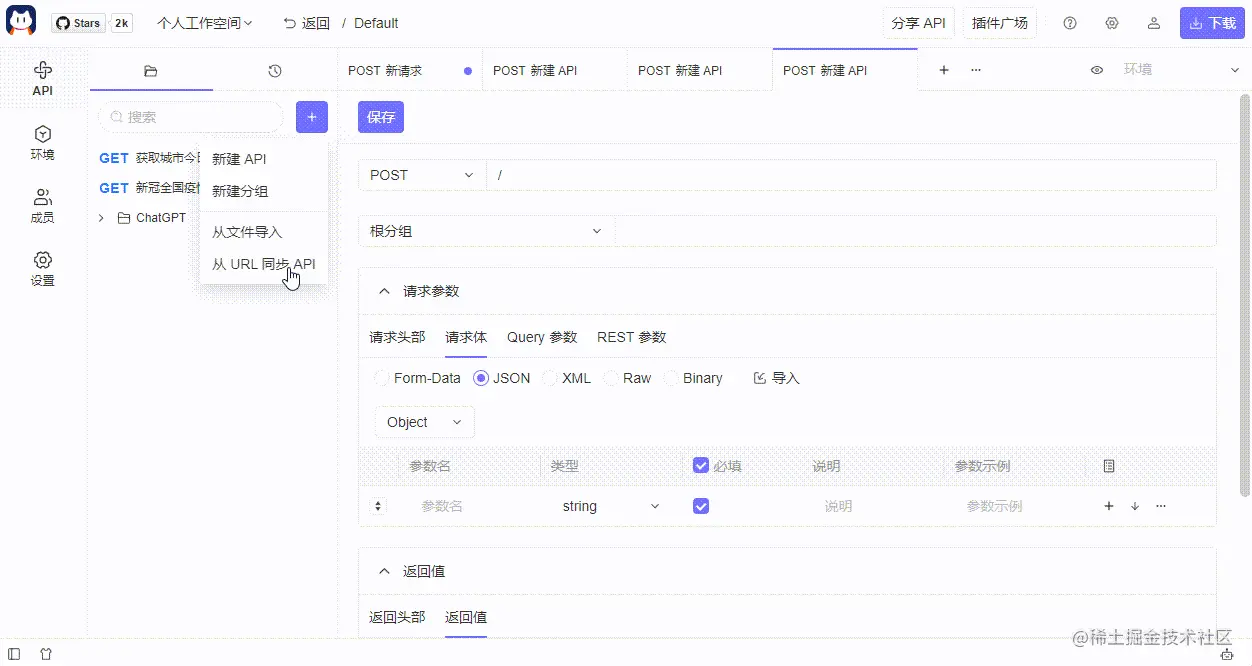Click the 导入 import button
The image size is (1252, 666).
click(776, 378)
